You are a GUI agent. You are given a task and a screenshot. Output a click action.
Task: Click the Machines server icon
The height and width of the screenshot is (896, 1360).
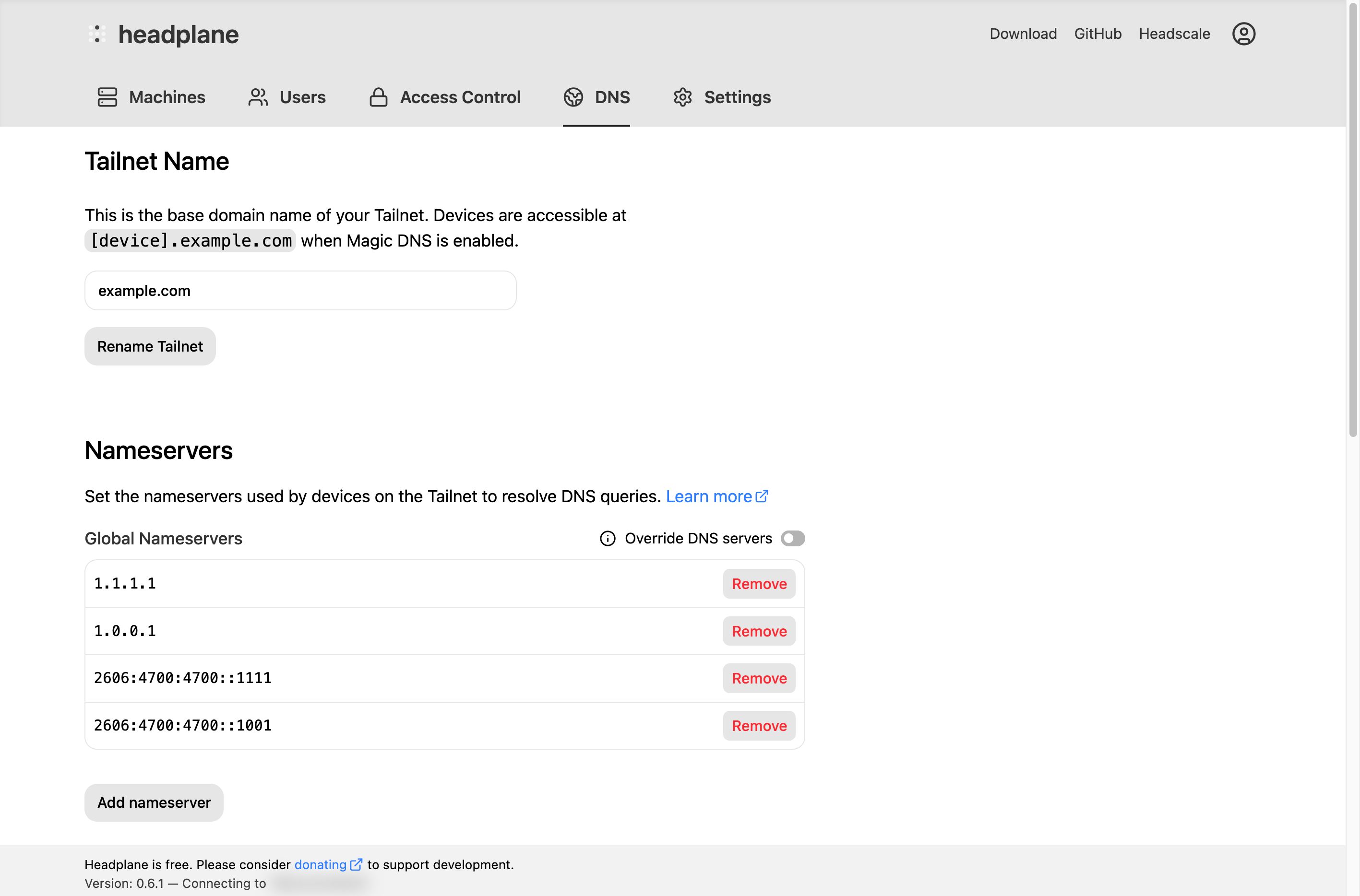tap(107, 97)
